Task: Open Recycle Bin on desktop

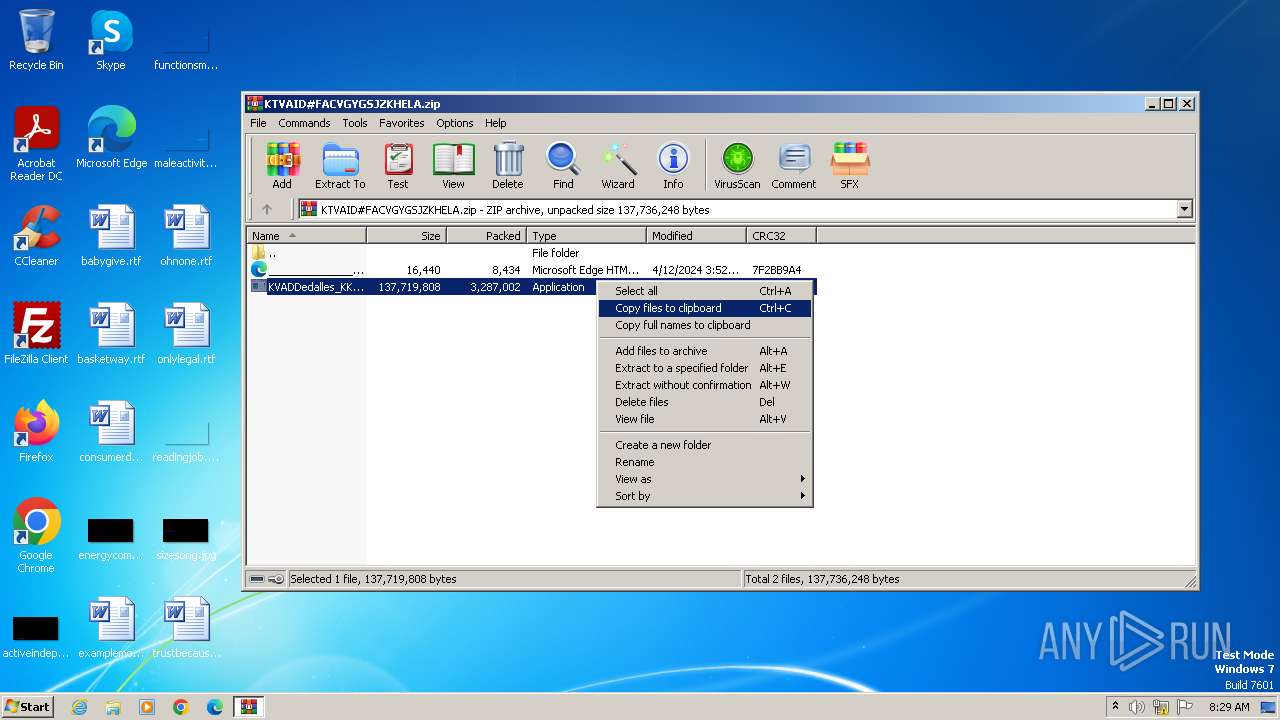Action: point(36,40)
